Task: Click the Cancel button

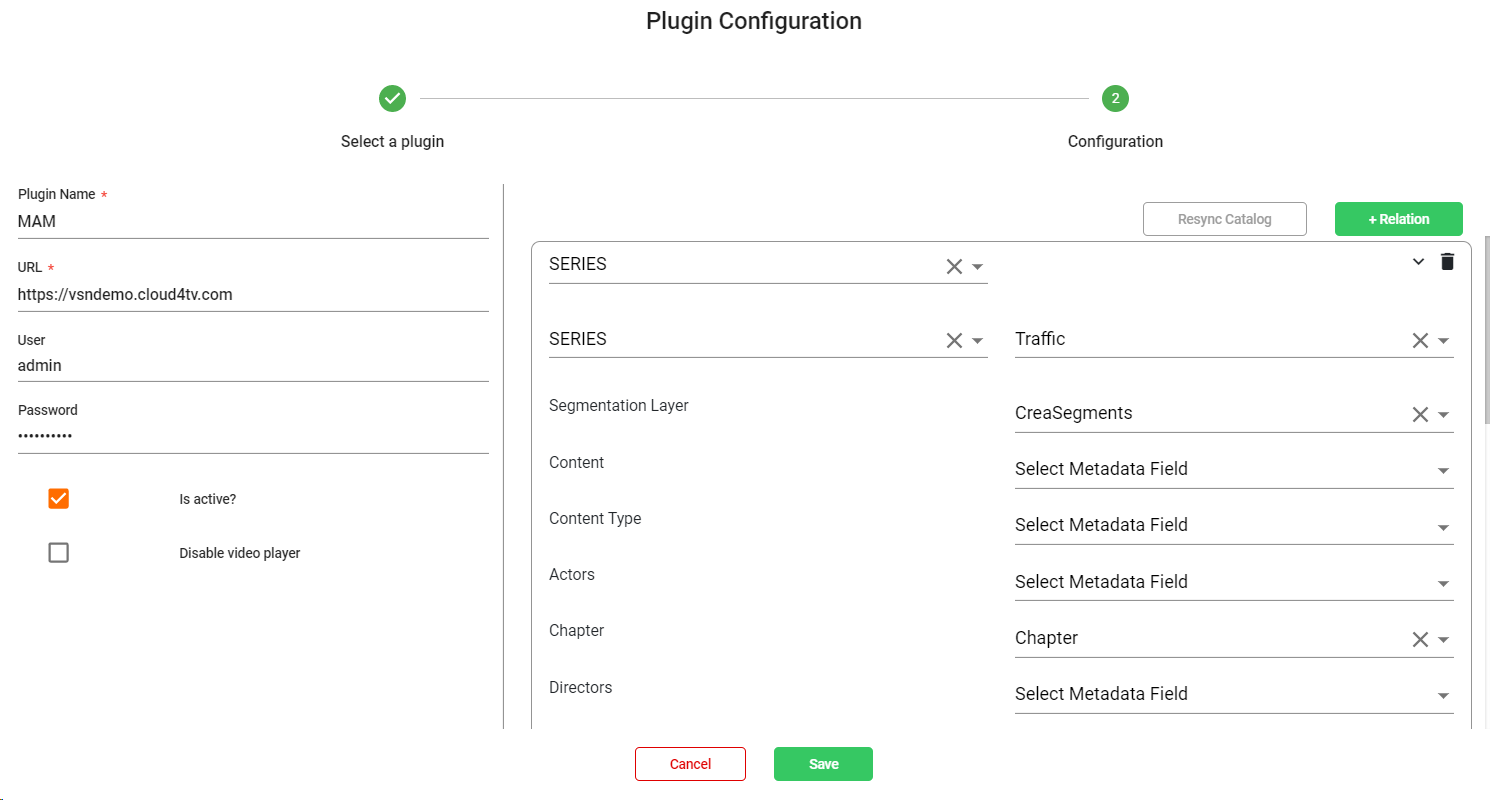Action: point(690,764)
